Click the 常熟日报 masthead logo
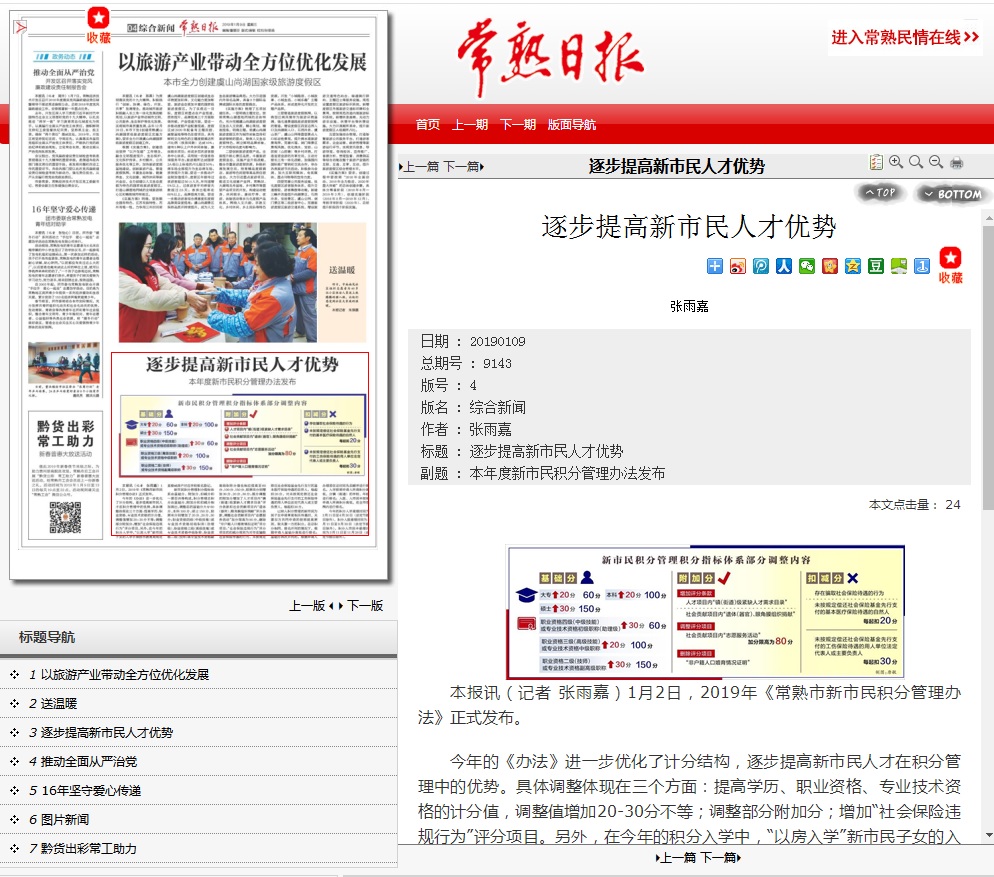The height and width of the screenshot is (877, 994). click(x=550, y=58)
